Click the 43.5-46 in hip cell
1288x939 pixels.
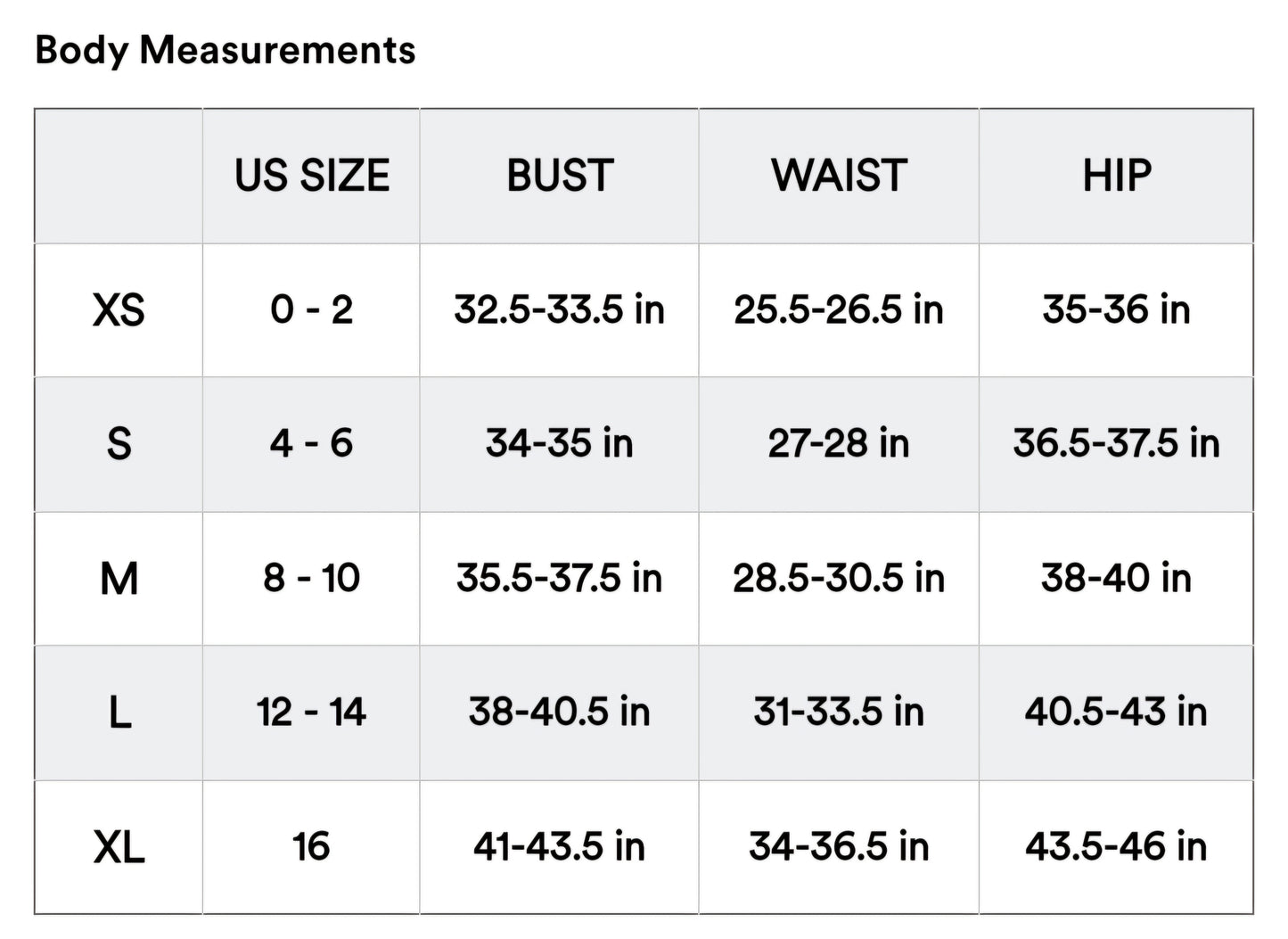coord(1116,847)
